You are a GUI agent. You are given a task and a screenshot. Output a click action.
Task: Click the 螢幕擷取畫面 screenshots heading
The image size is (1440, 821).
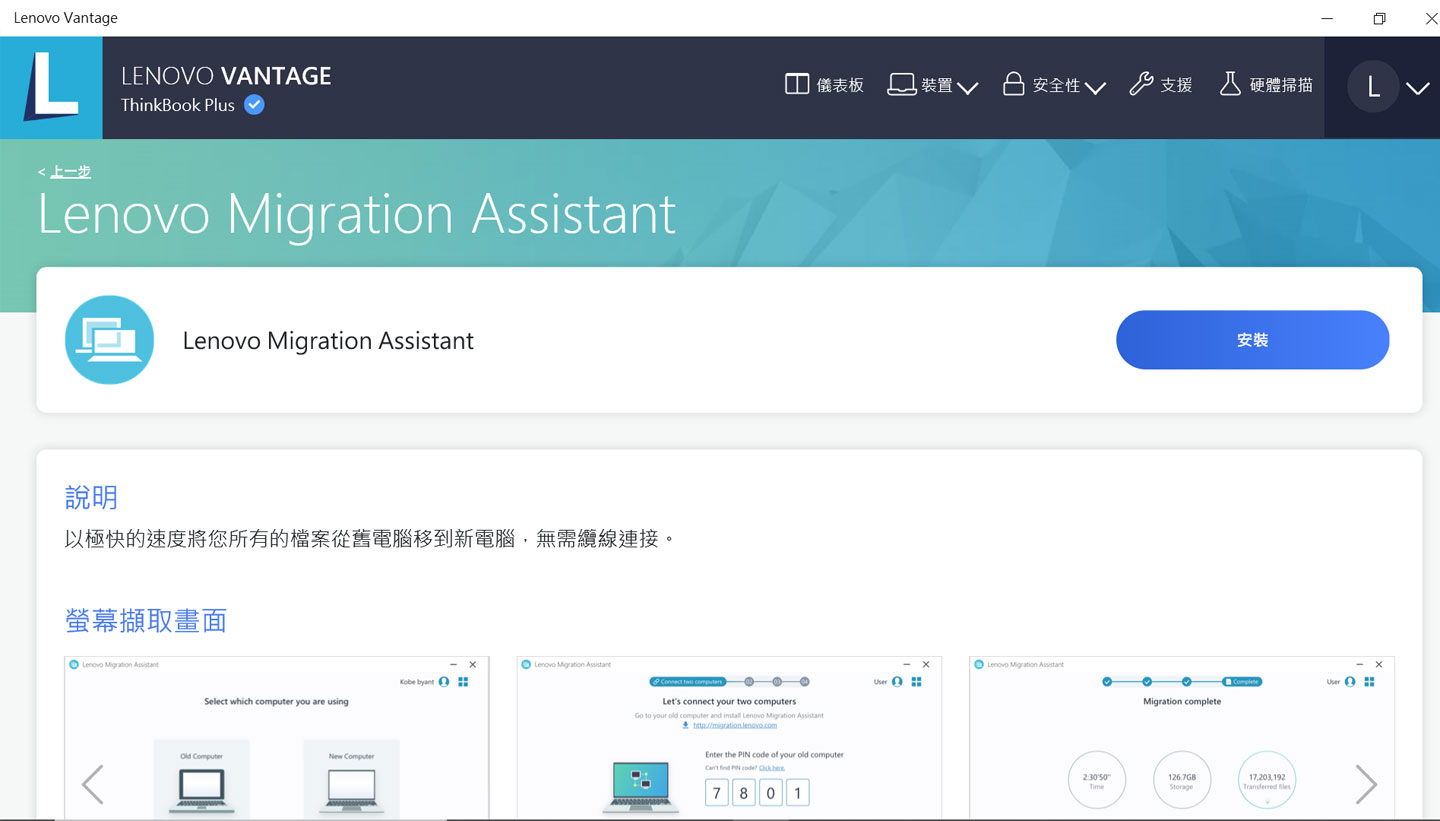pos(146,621)
